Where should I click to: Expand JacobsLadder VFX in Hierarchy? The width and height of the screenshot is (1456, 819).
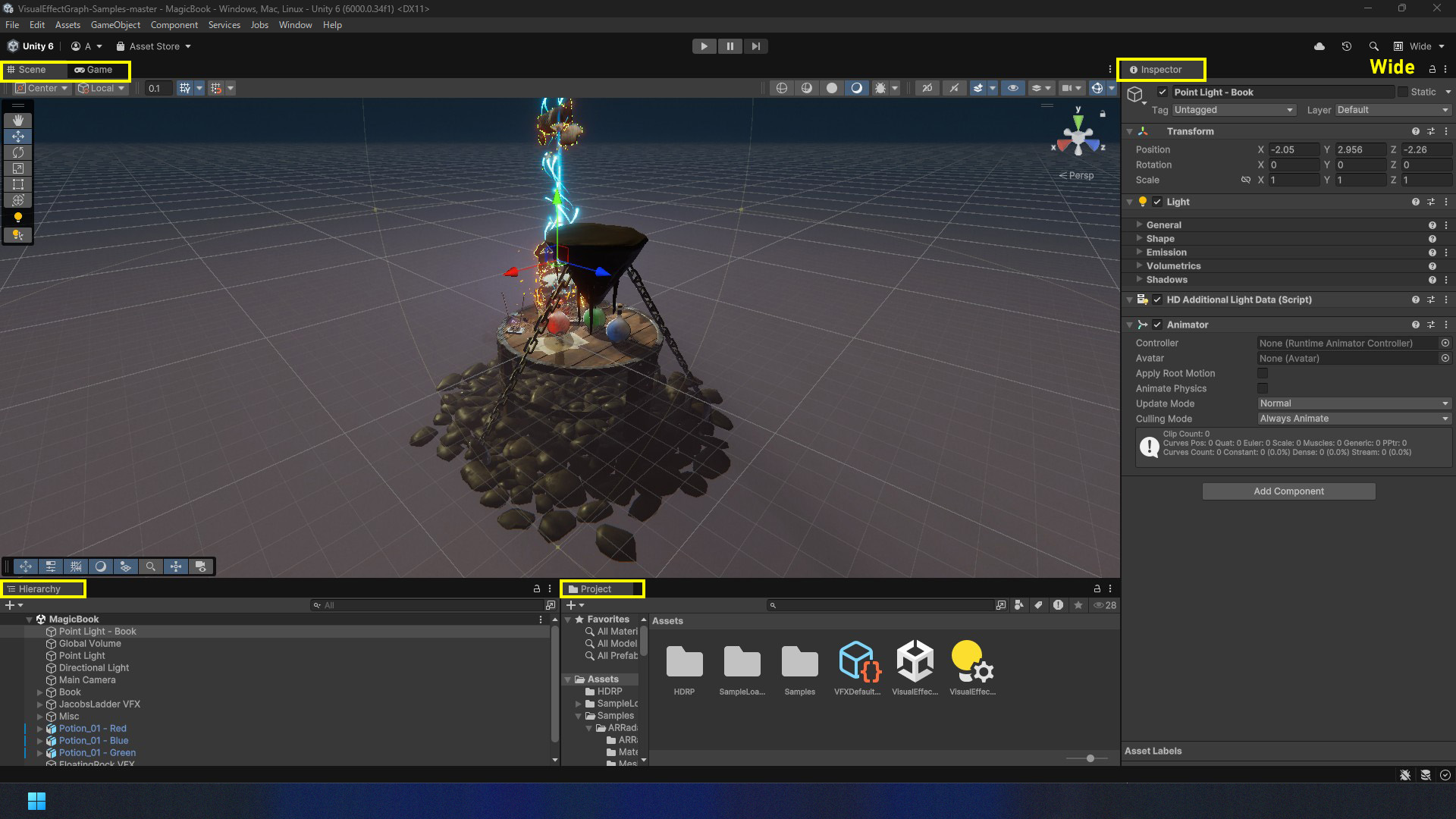tap(40, 704)
